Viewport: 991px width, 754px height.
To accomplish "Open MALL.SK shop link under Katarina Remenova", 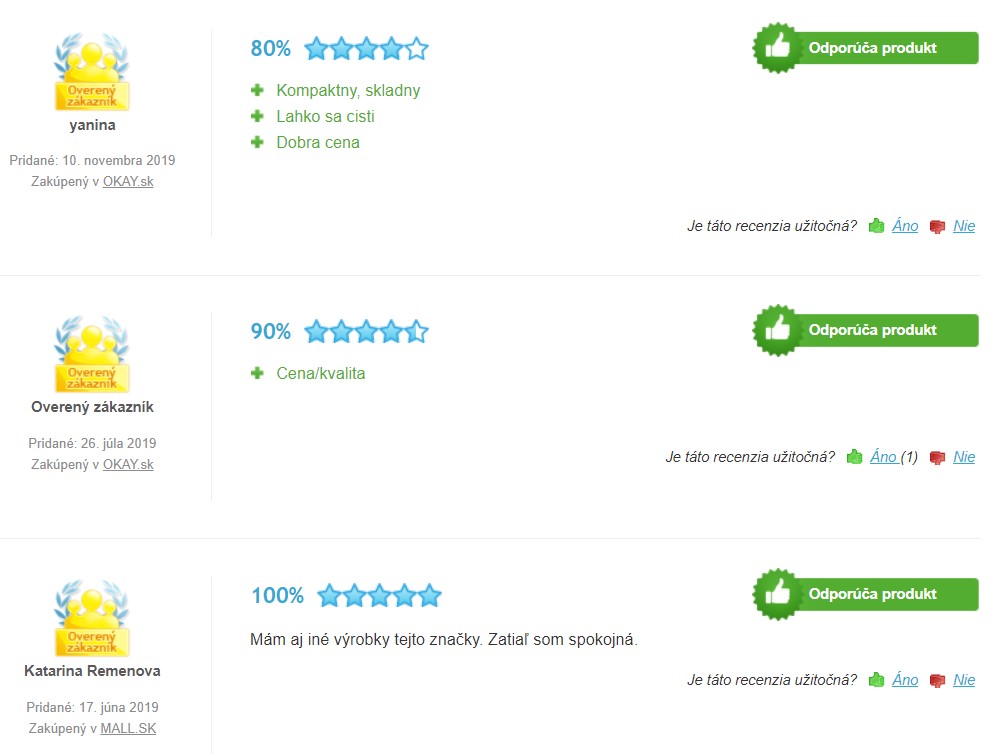I will [128, 728].
